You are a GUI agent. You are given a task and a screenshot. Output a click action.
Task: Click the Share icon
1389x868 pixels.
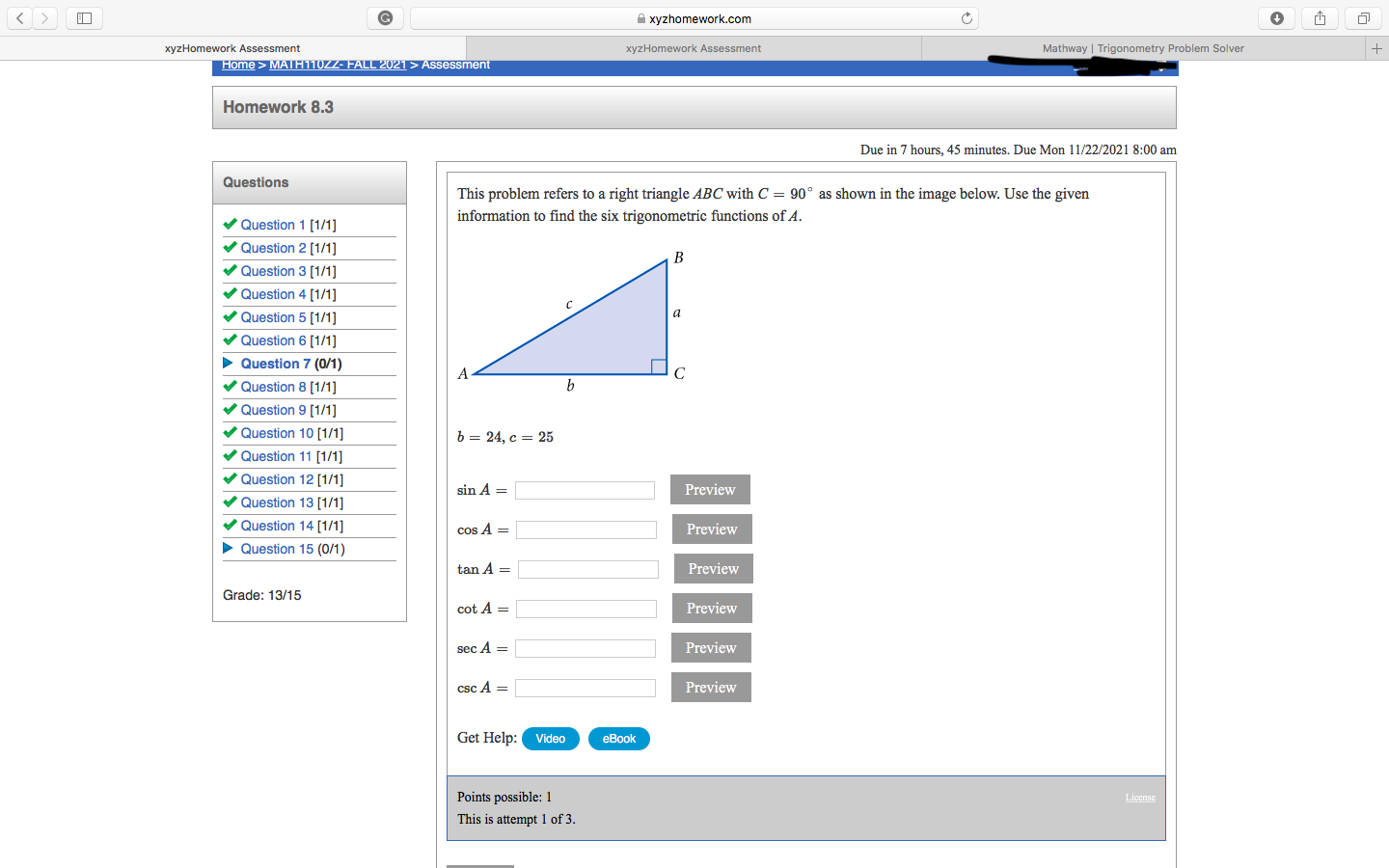coord(1320,17)
